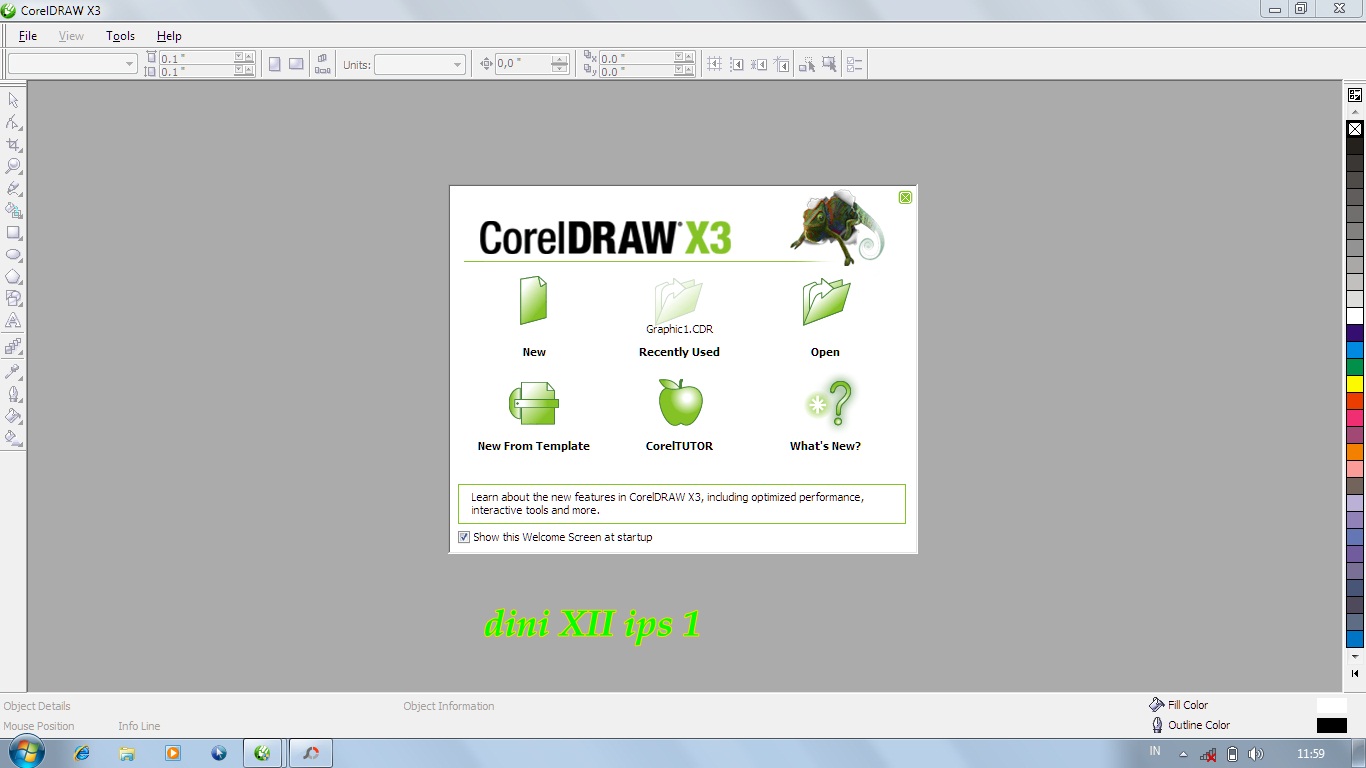Image resolution: width=1366 pixels, height=768 pixels.
Task: Select the Ellipse tool
Action: [13, 254]
